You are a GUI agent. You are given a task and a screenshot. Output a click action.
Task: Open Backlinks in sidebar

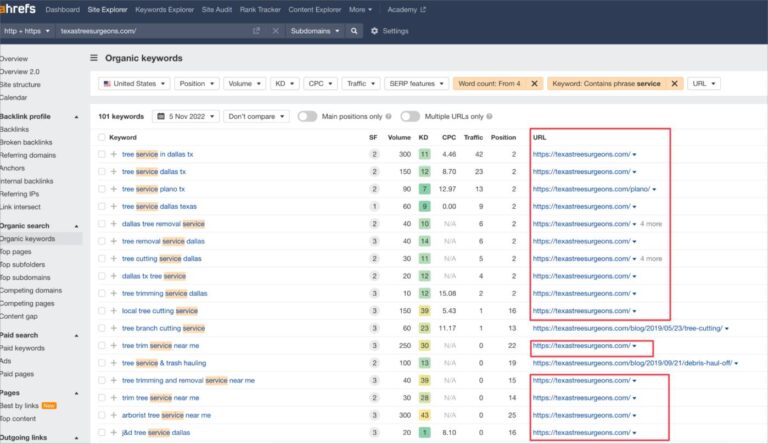15,129
